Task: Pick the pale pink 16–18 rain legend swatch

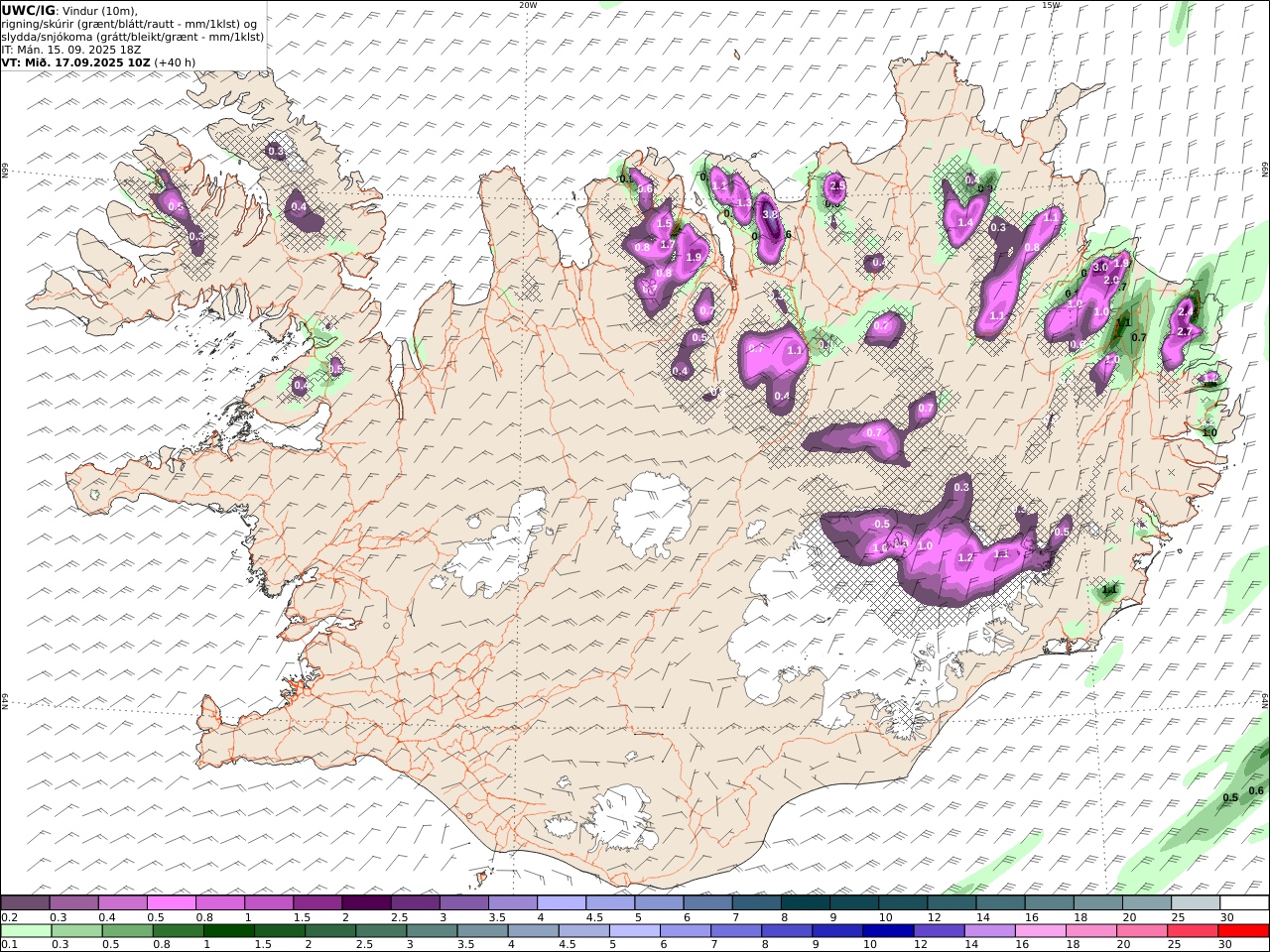Action: (1040, 930)
